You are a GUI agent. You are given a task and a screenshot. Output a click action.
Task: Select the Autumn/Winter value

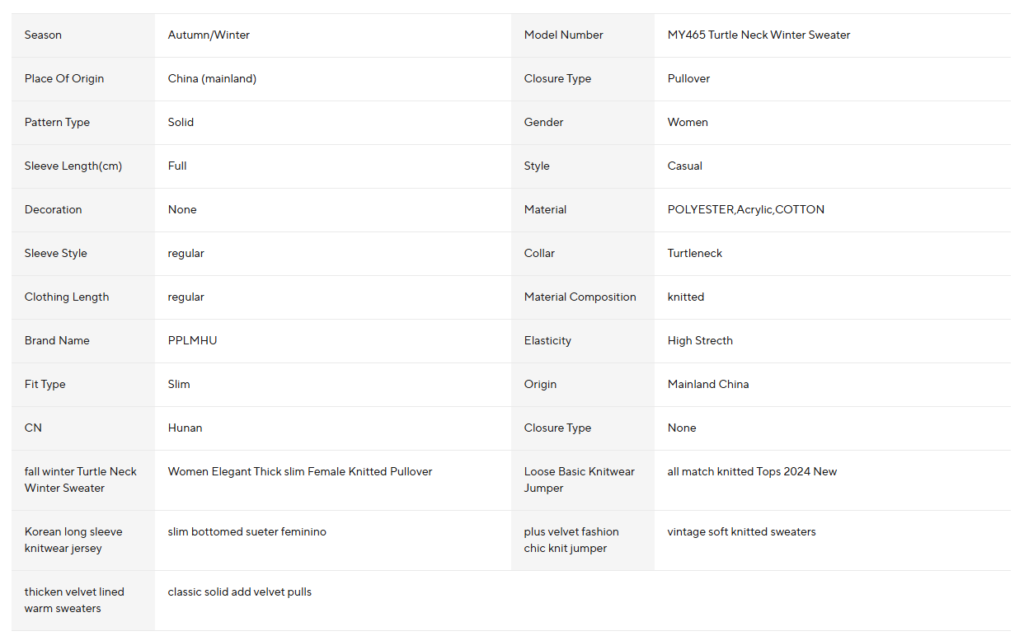[209, 35]
